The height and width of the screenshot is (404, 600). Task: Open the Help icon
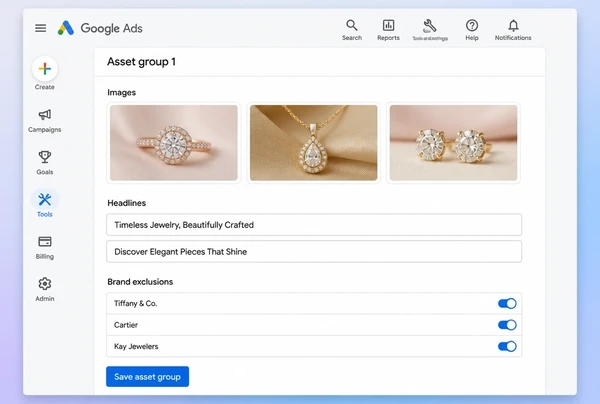tap(472, 30)
